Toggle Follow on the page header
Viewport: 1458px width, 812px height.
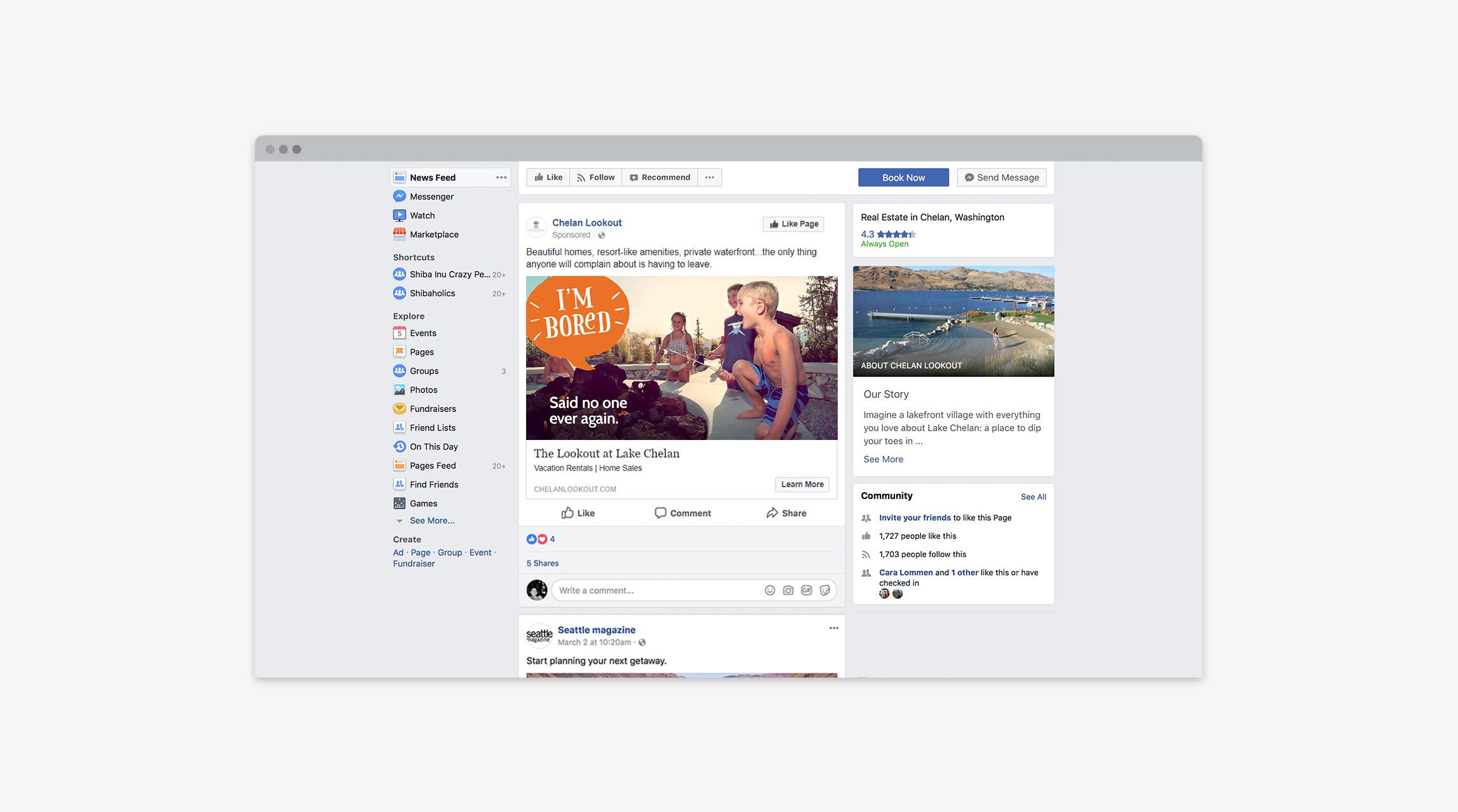(x=595, y=177)
